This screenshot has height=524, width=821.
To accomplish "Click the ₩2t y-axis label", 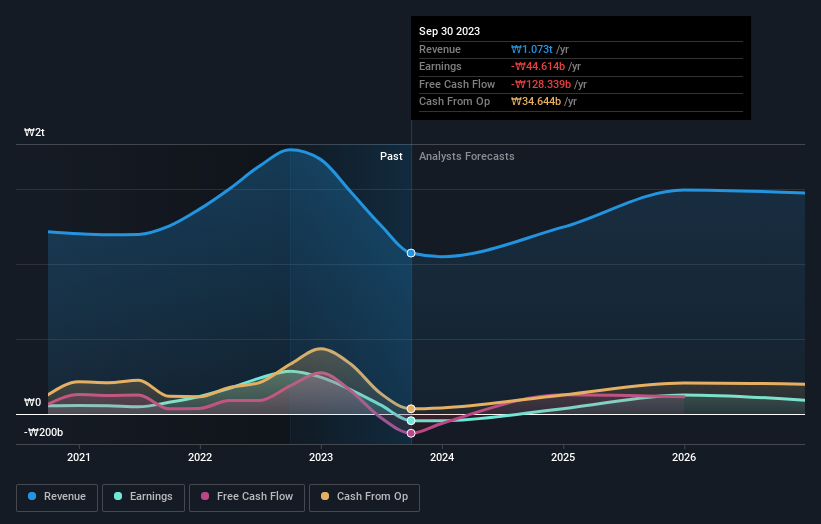I will pyautogui.click(x=34, y=132).
